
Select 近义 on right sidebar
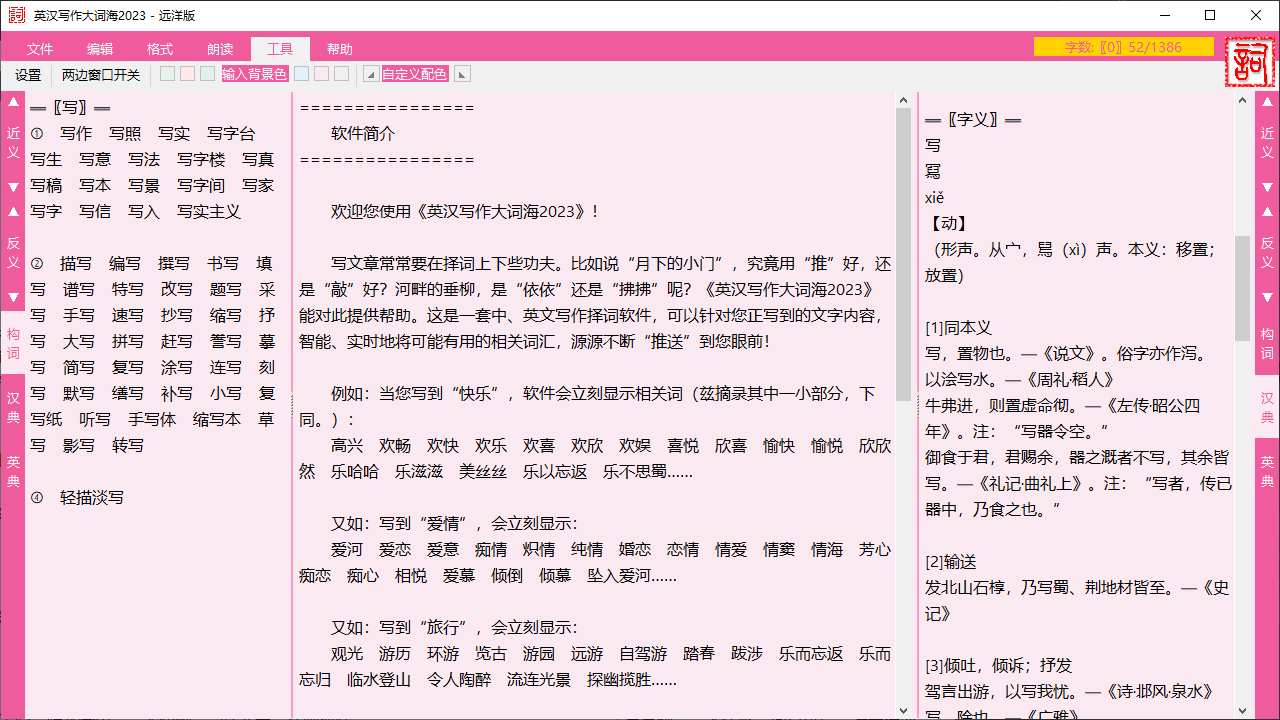tap(1266, 143)
